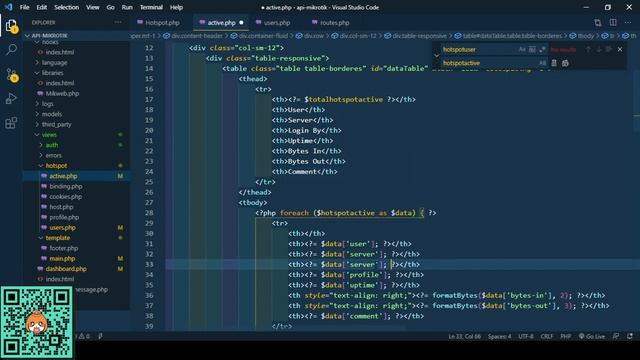
Task: Click the Go Live button in status bar
Action: 592,336
